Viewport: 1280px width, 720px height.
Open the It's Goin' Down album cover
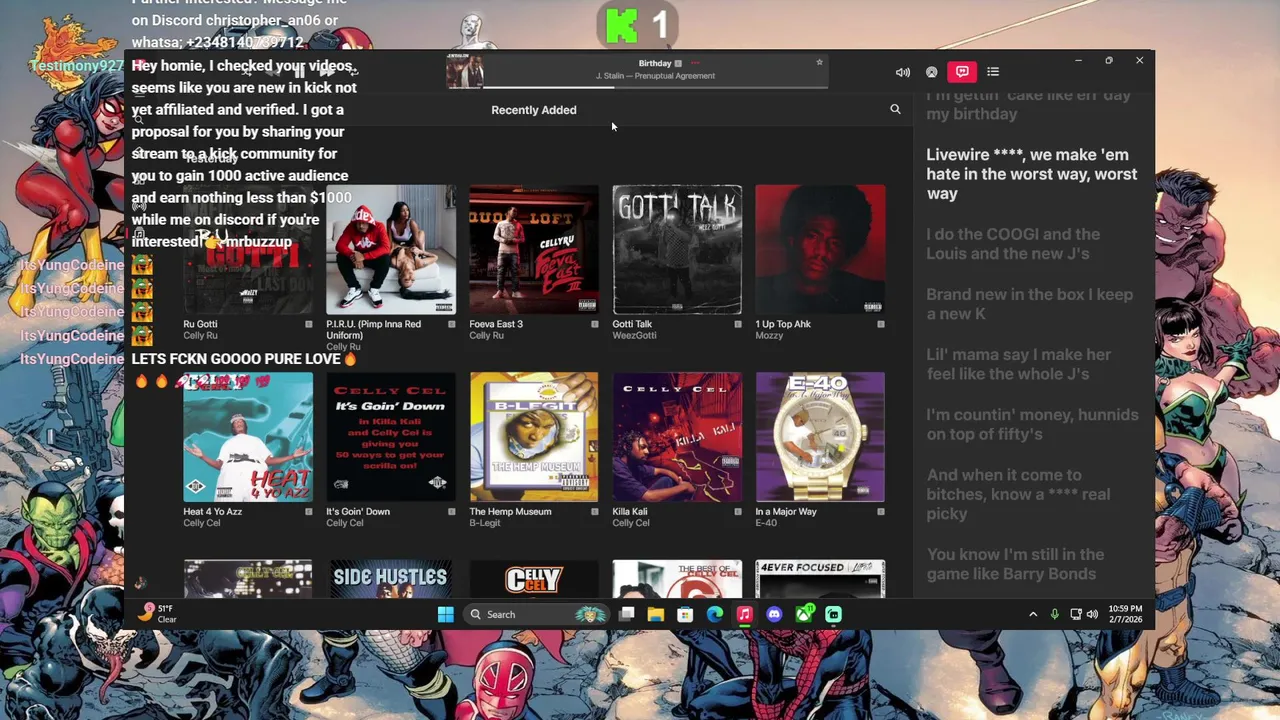391,437
